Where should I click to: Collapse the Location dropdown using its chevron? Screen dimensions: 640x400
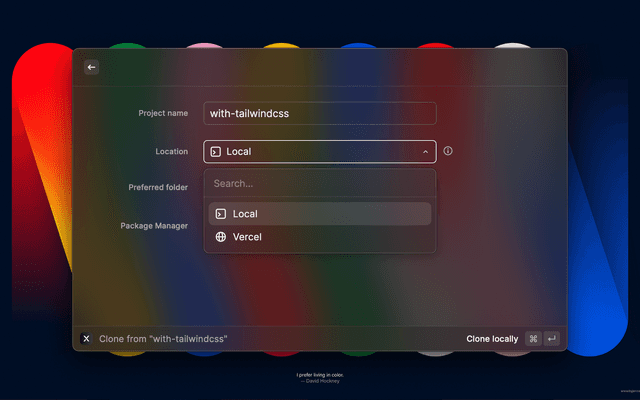(425, 152)
